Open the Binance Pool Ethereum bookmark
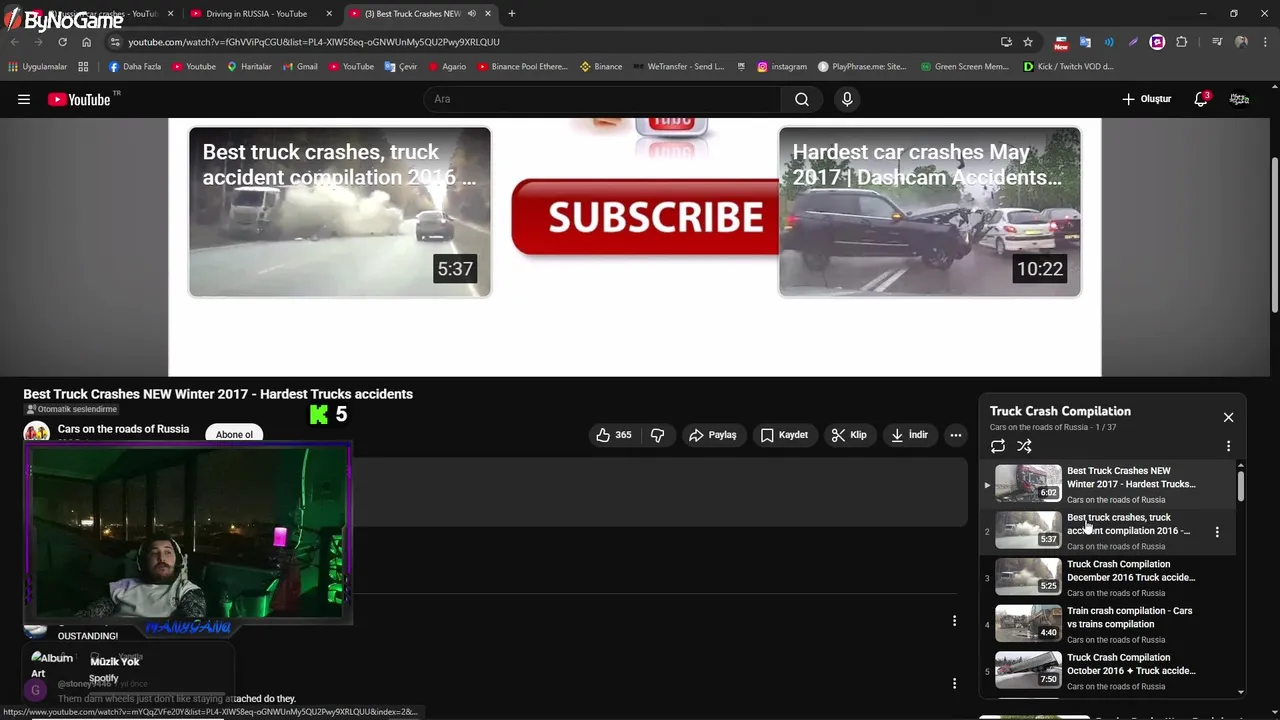Image resolution: width=1280 pixels, height=720 pixels. pyautogui.click(x=522, y=67)
